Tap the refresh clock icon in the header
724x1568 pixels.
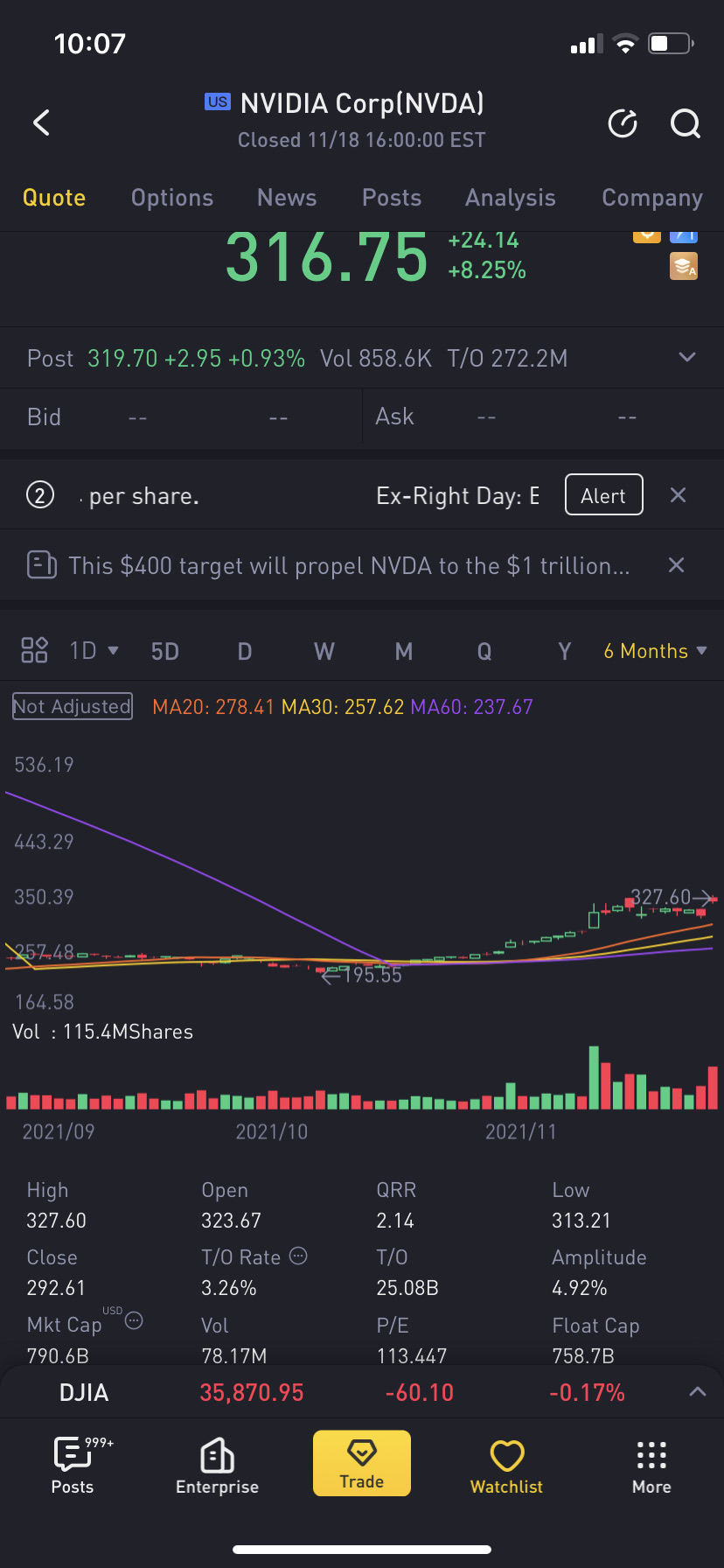click(x=623, y=123)
